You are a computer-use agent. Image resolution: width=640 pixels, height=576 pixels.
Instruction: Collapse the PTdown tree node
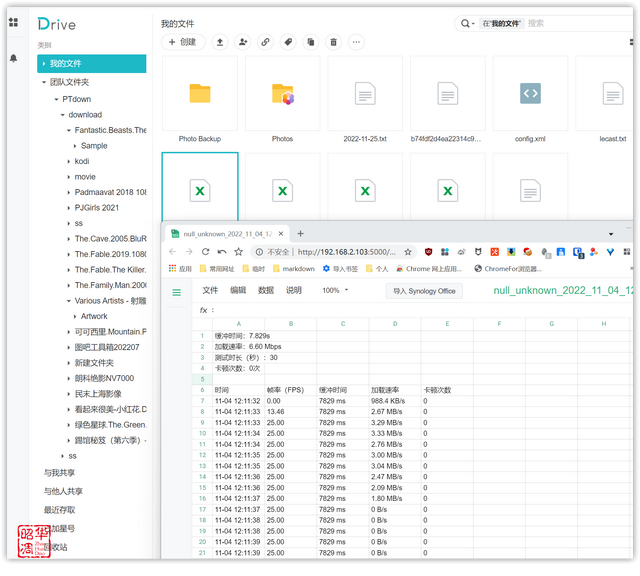[56, 100]
